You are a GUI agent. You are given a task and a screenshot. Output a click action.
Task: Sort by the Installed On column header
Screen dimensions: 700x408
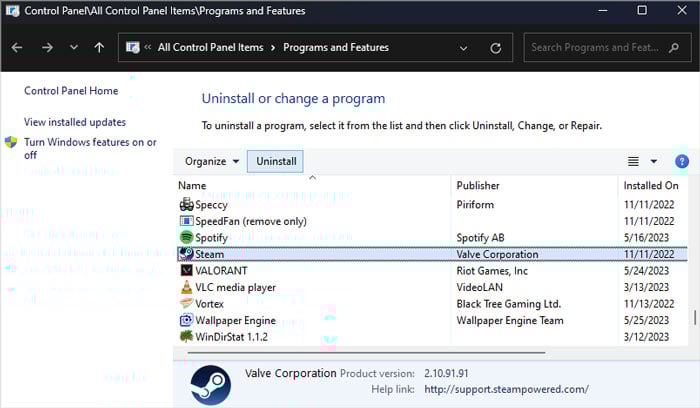(x=651, y=185)
